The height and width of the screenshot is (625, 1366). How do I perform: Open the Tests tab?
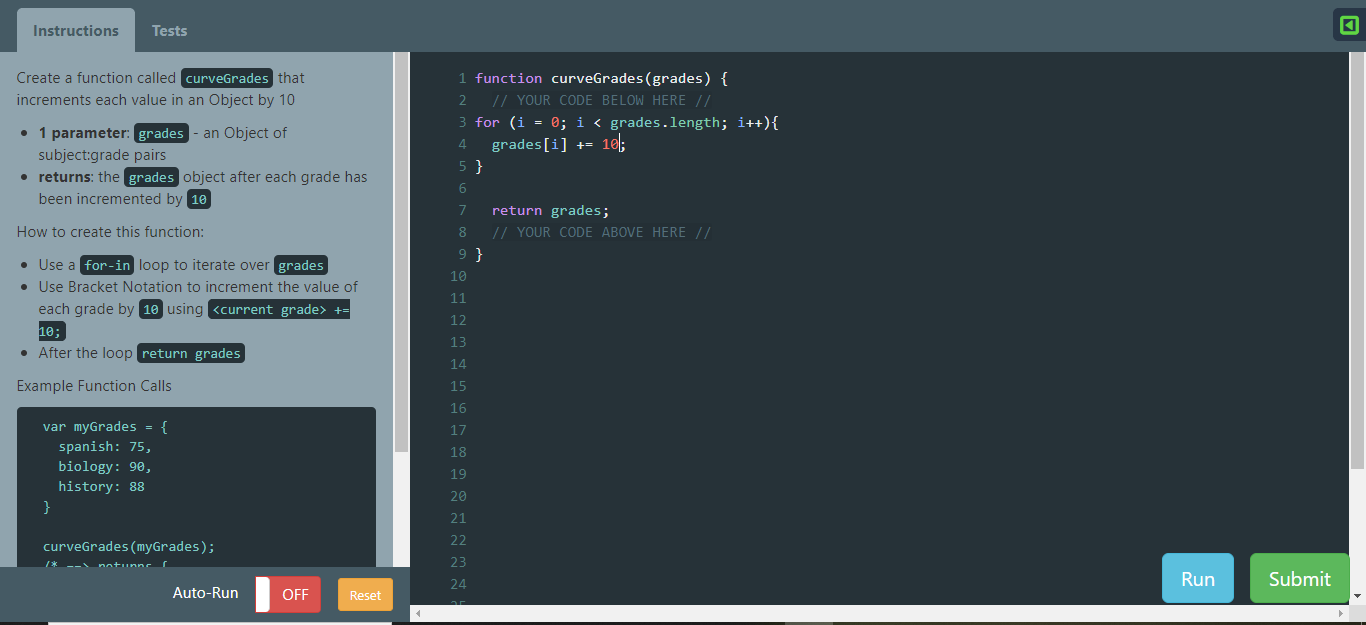(x=169, y=30)
